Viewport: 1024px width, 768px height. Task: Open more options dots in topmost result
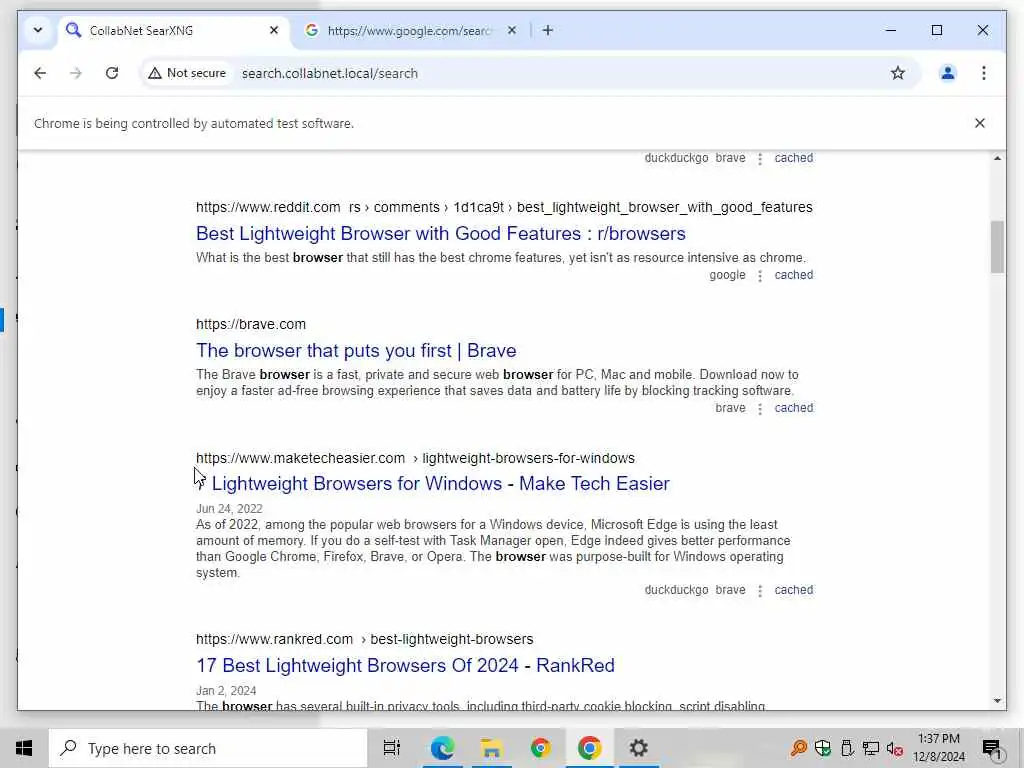click(760, 159)
